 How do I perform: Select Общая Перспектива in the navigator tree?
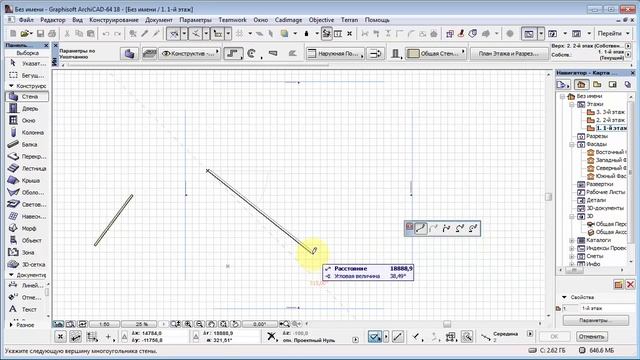tap(607, 224)
